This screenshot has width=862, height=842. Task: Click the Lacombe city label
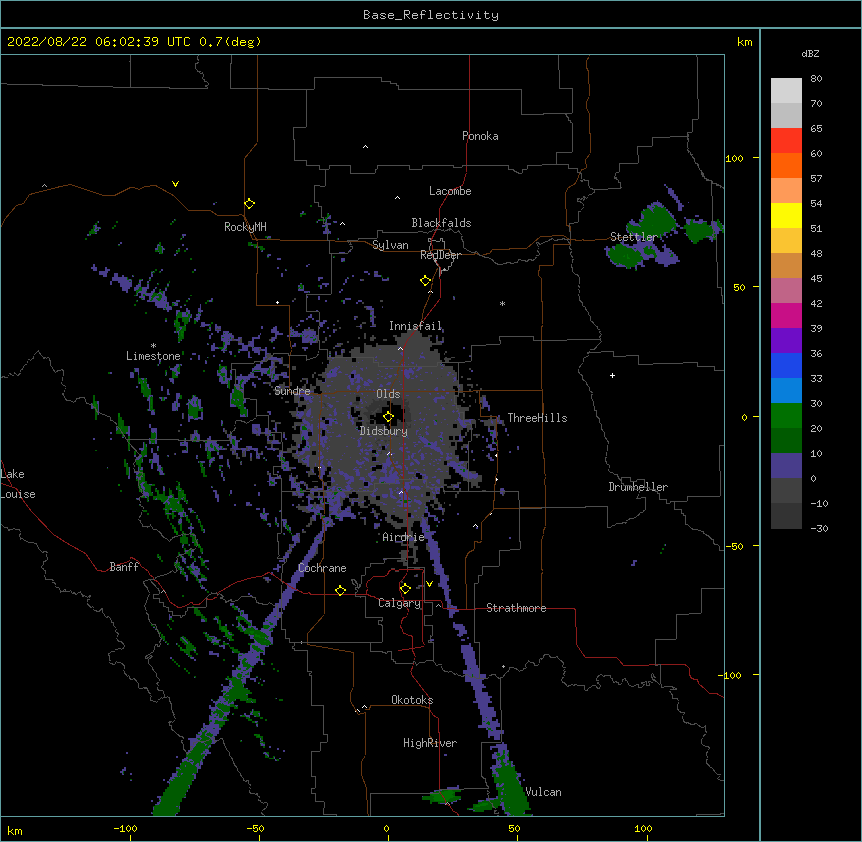[x=450, y=191]
